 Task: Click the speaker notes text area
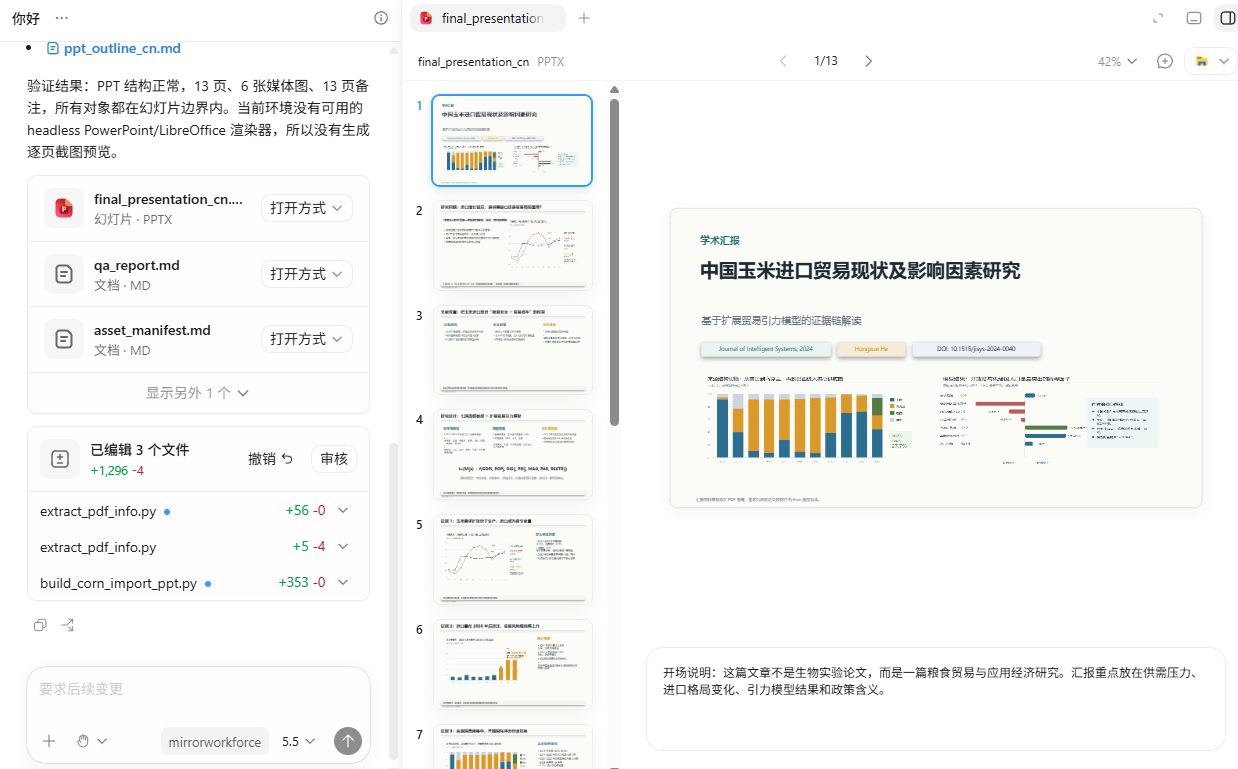[935, 698]
